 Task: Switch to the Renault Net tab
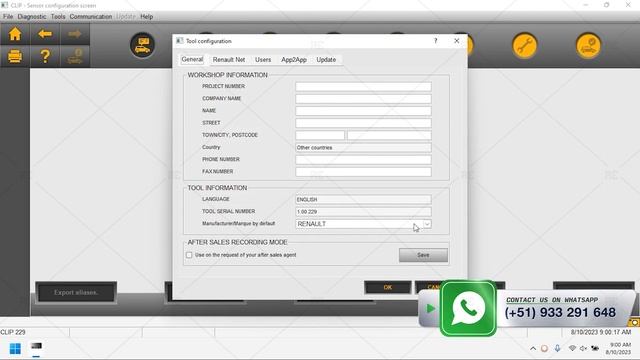click(229, 60)
